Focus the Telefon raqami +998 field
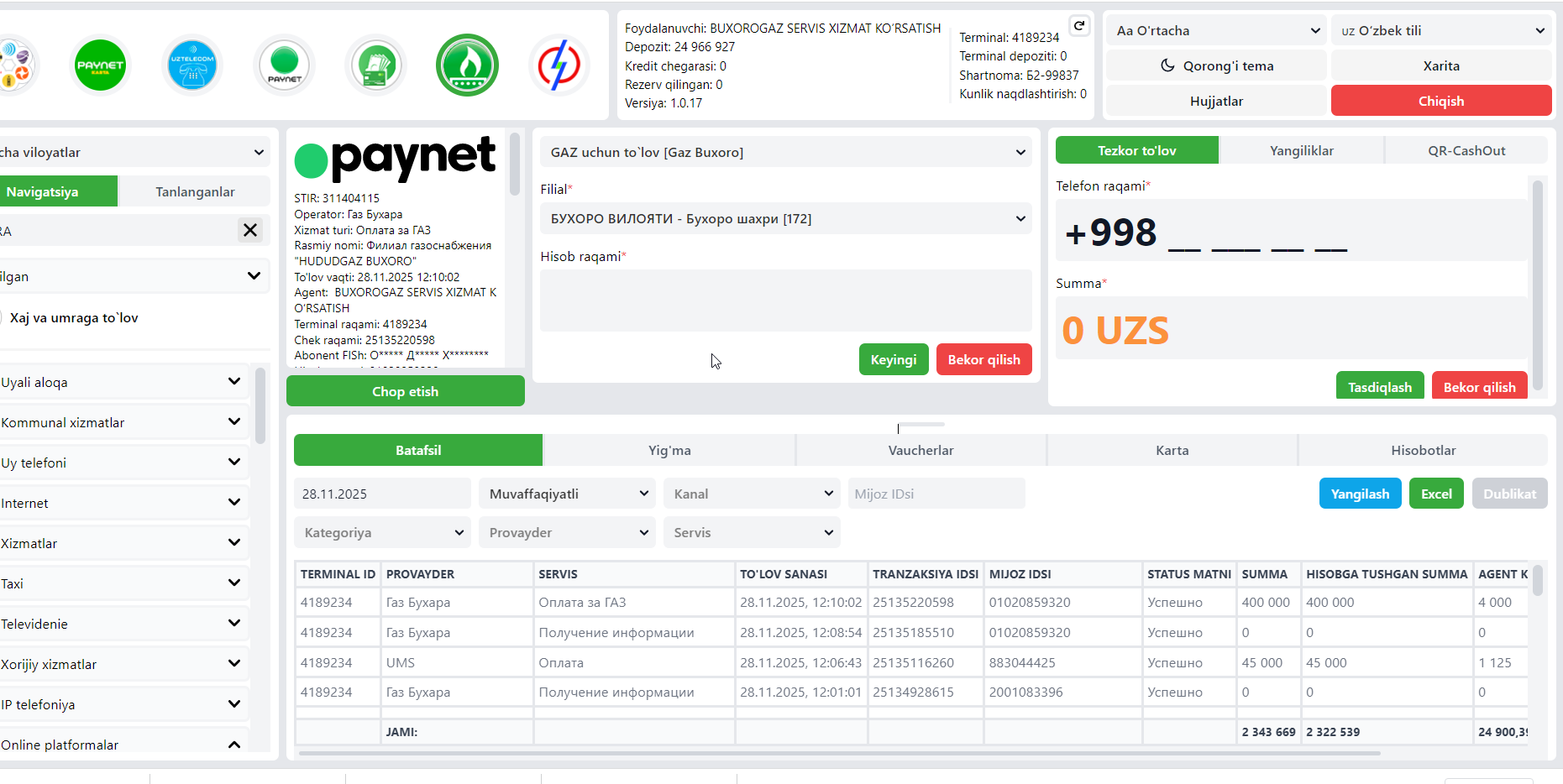This screenshot has width=1563, height=784. (x=1292, y=231)
